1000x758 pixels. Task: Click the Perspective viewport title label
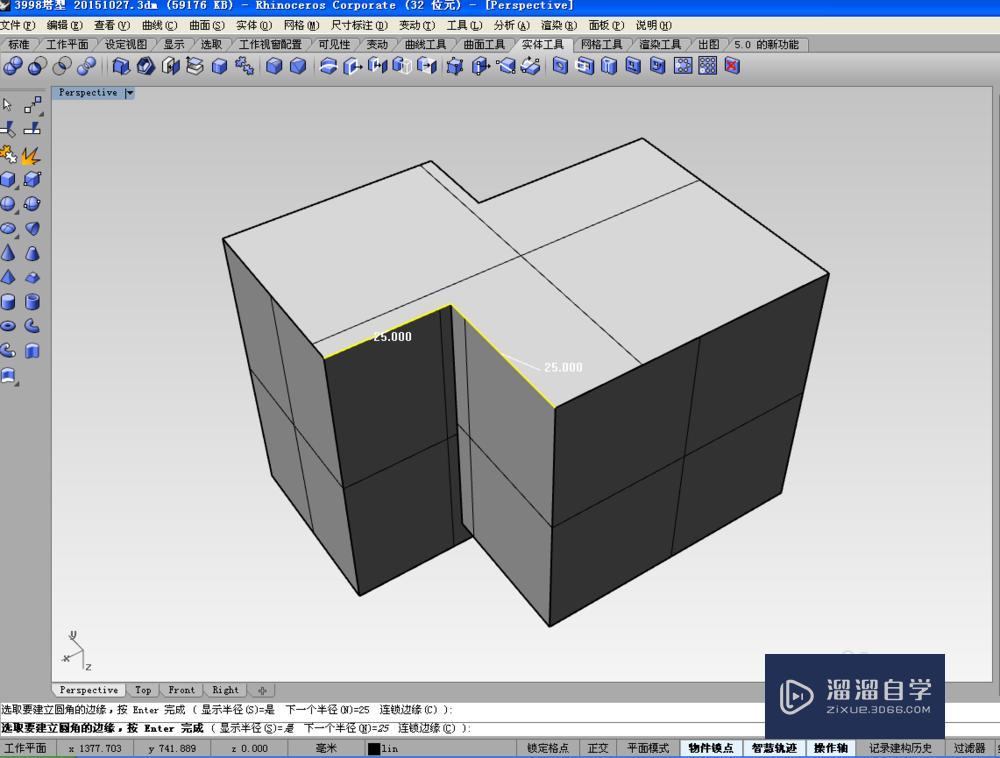tap(88, 93)
